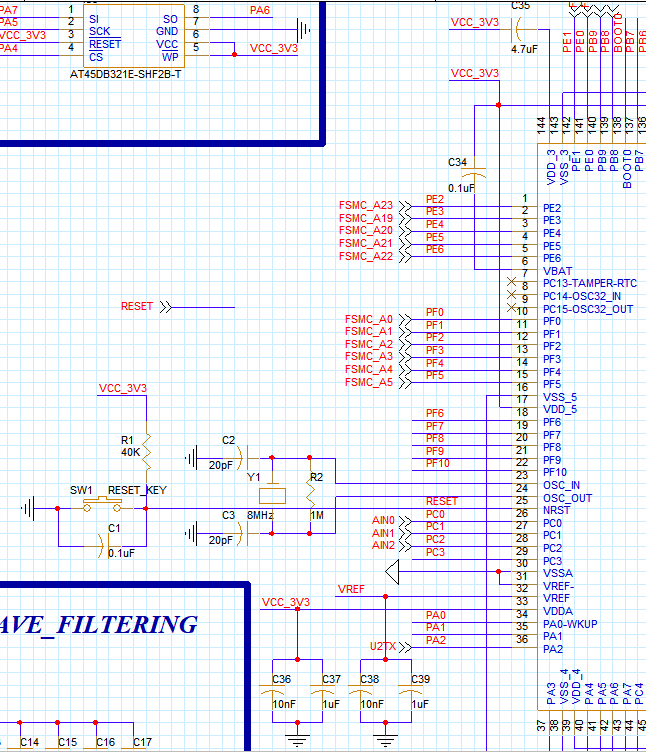The width and height of the screenshot is (646, 752).
Task: Select capacitor C3 20pF symbol
Action: pos(243,533)
